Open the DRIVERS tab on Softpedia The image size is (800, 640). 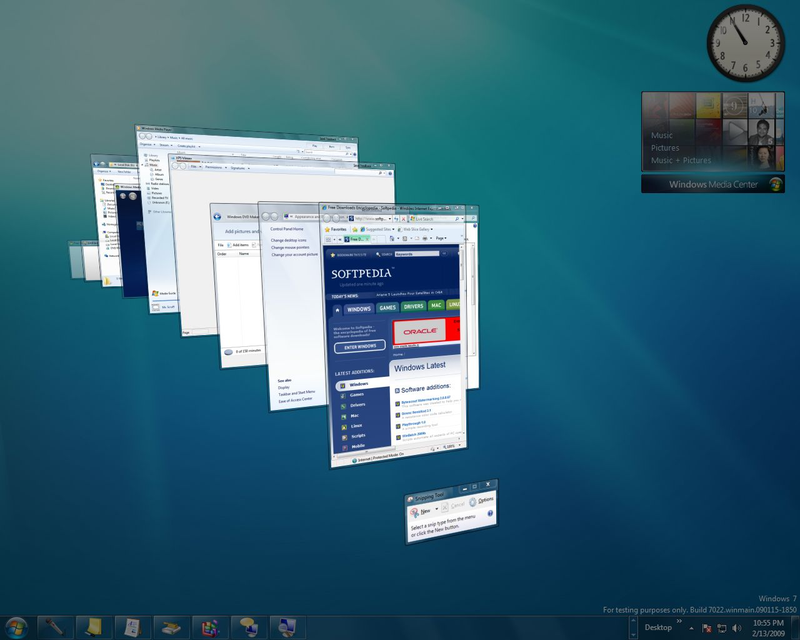pos(413,306)
